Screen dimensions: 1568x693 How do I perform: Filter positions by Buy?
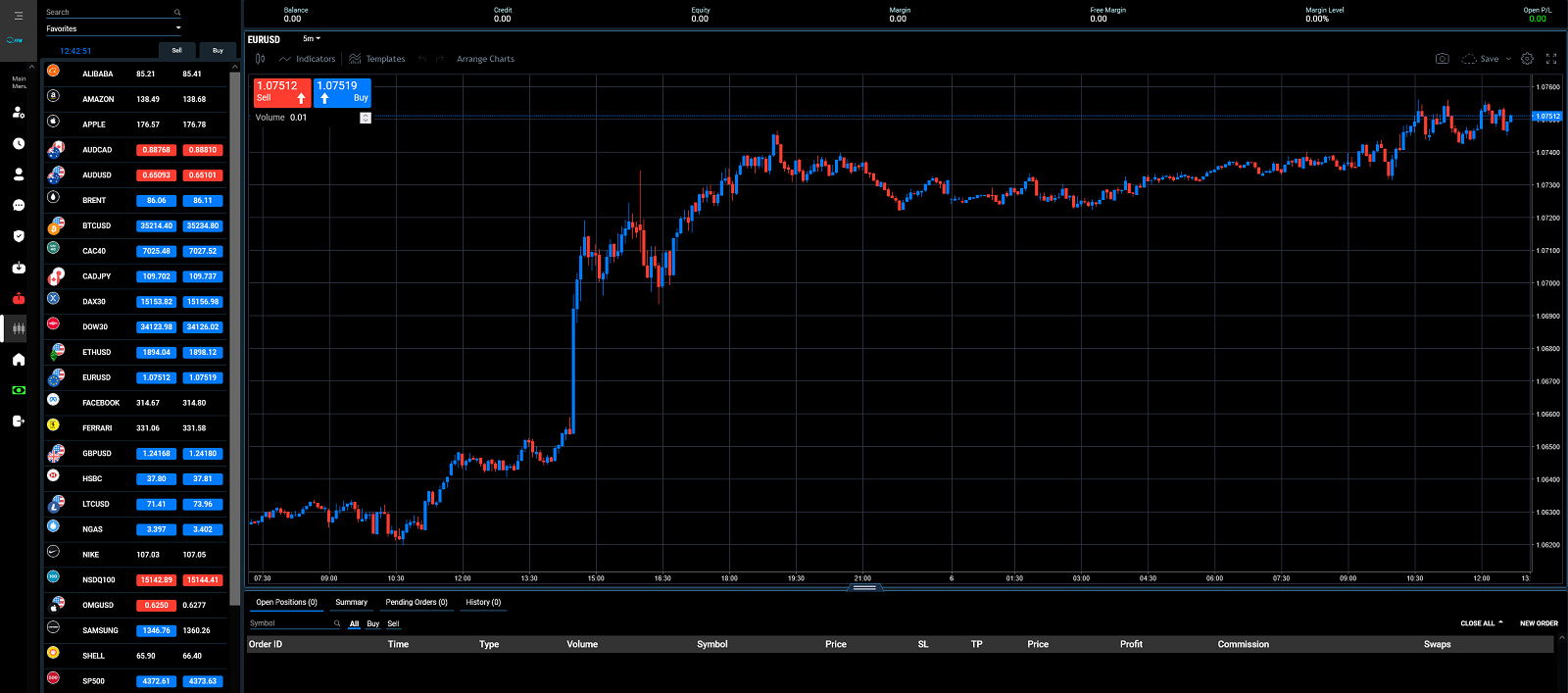coord(373,623)
